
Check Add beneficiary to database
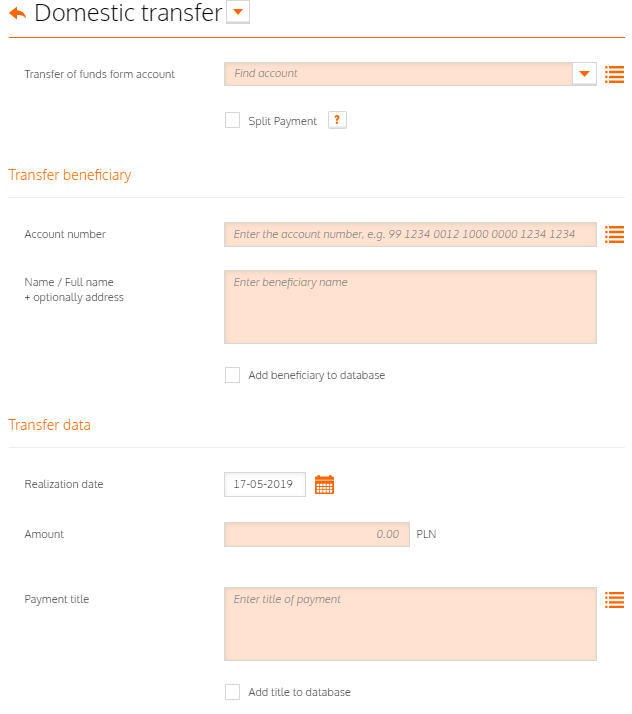(232, 375)
